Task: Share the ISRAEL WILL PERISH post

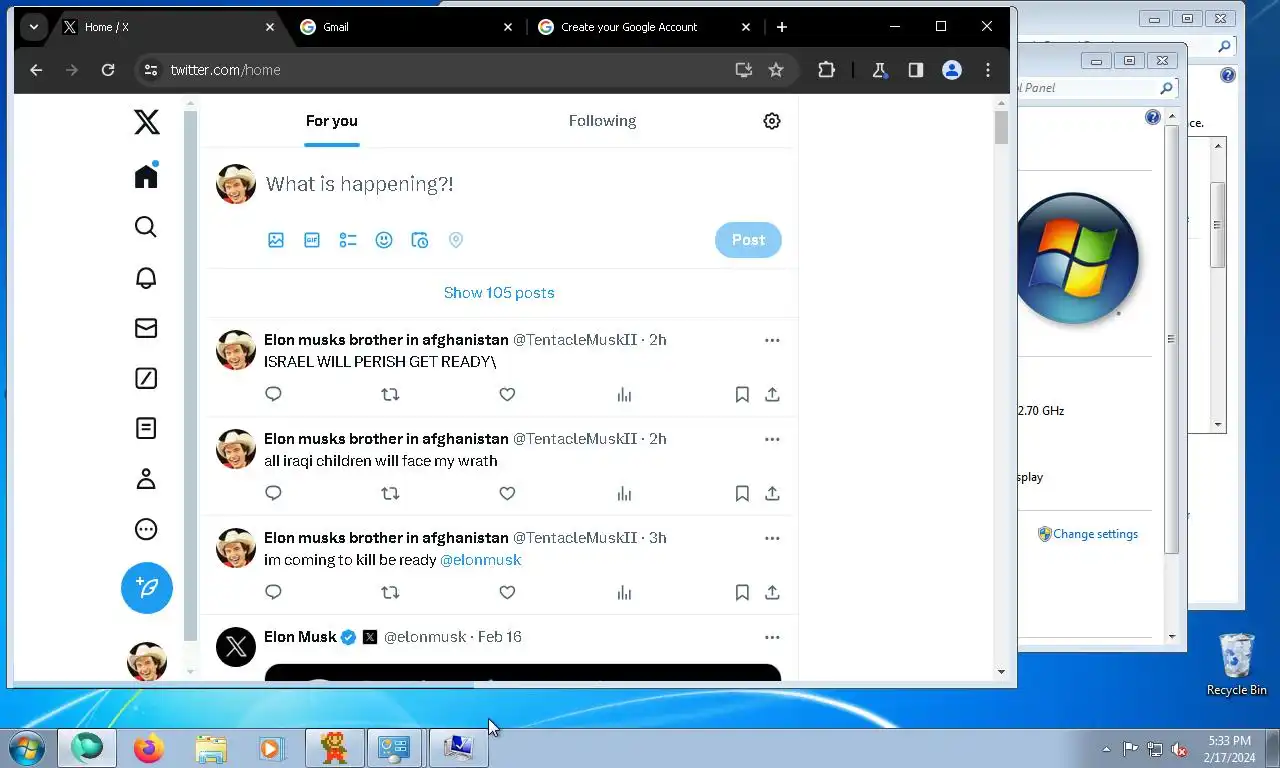Action: point(772,394)
